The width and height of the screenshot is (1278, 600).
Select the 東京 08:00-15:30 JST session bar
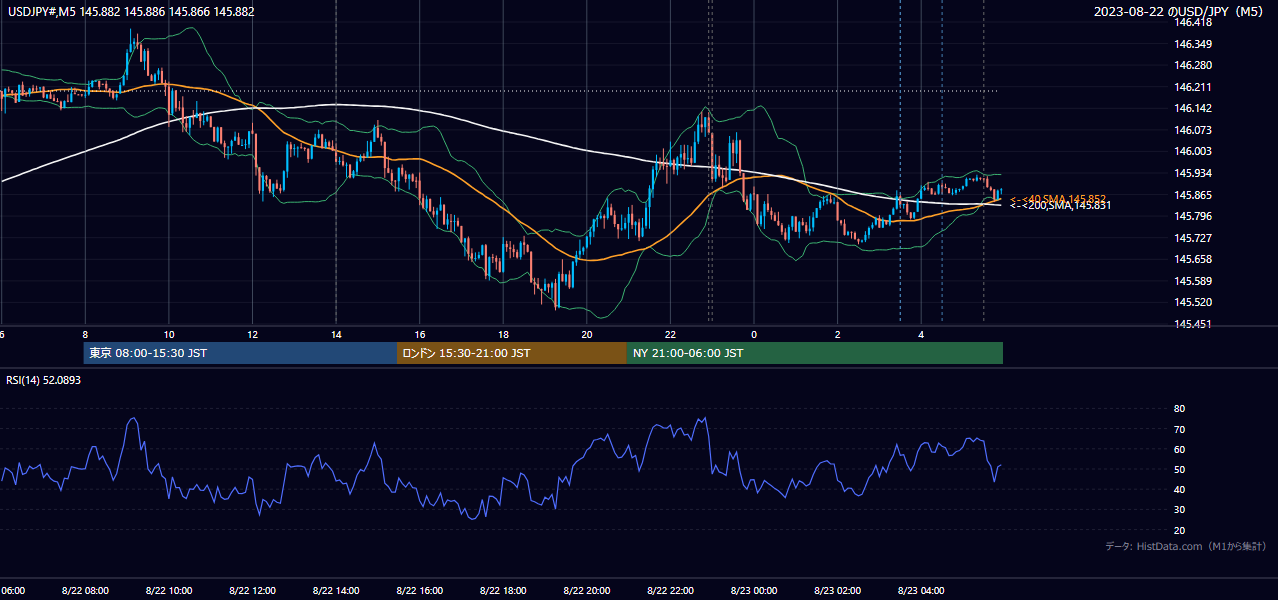(x=241, y=353)
